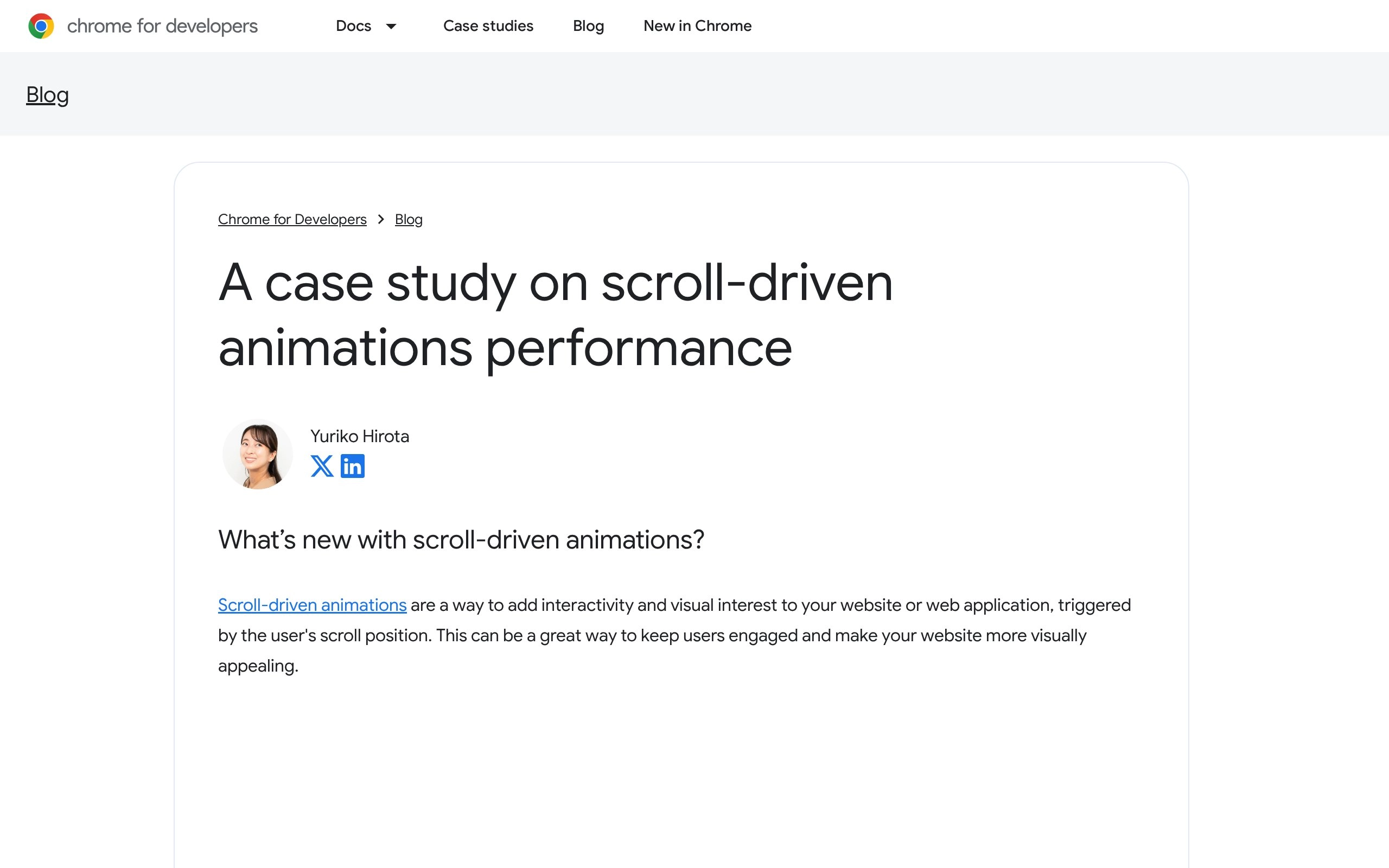This screenshot has width=1389, height=868.
Task: Open the Docs menu item
Action: coord(354,26)
